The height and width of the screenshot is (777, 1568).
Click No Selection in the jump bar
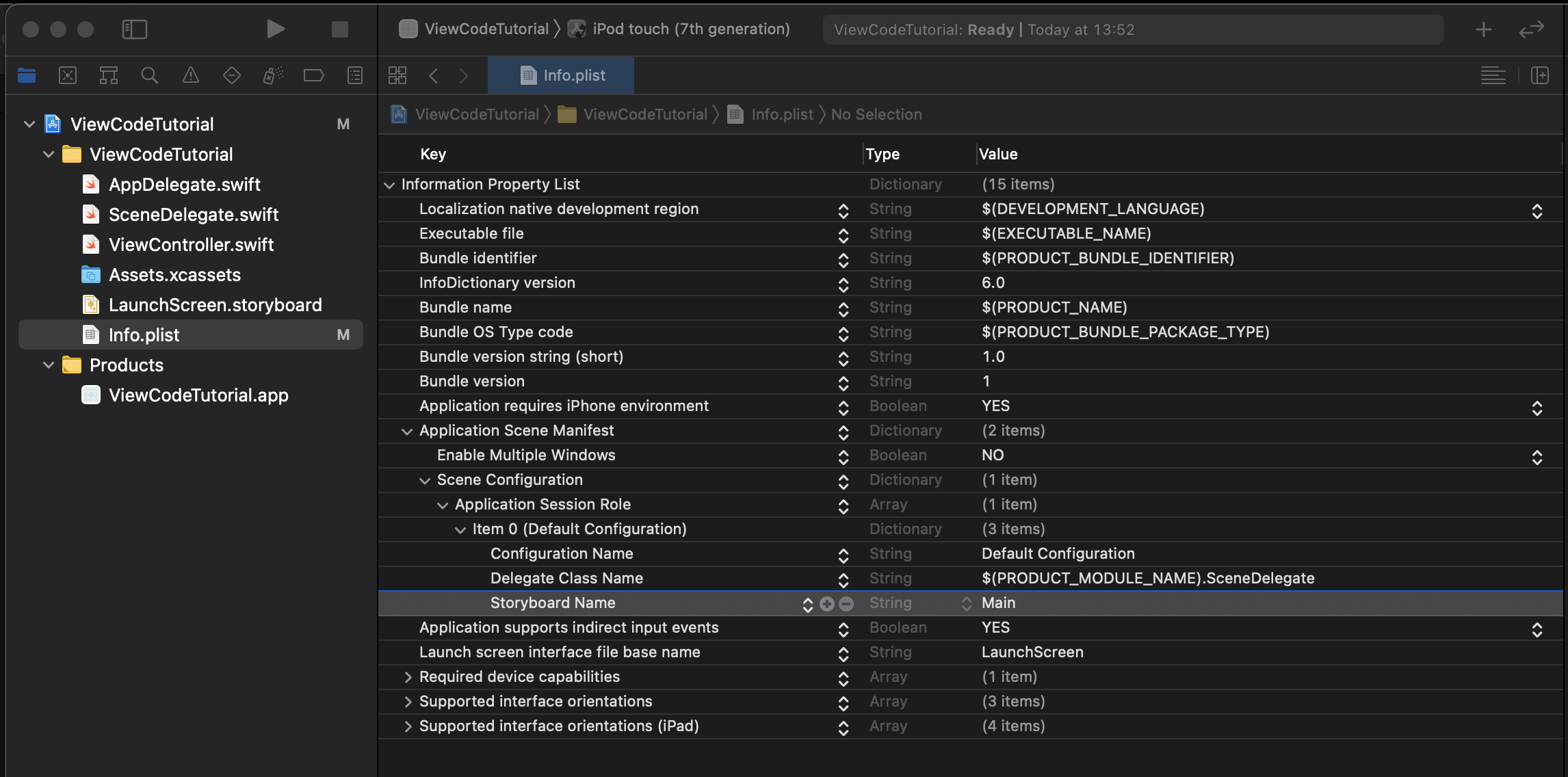876,114
